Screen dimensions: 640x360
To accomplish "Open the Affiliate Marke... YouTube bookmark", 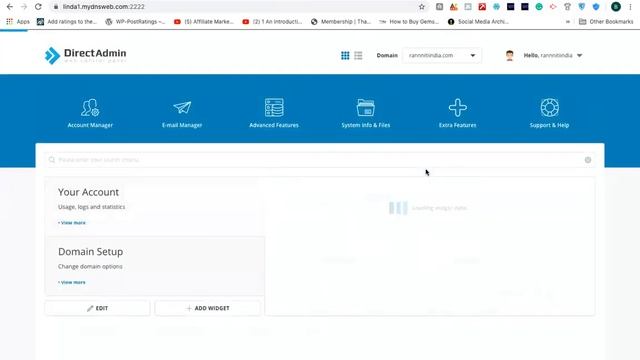I will 204,22.
